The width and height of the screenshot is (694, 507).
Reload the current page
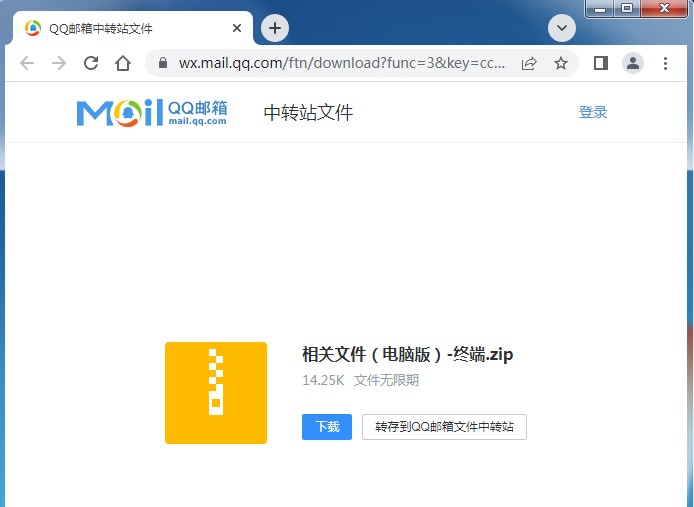pos(91,63)
